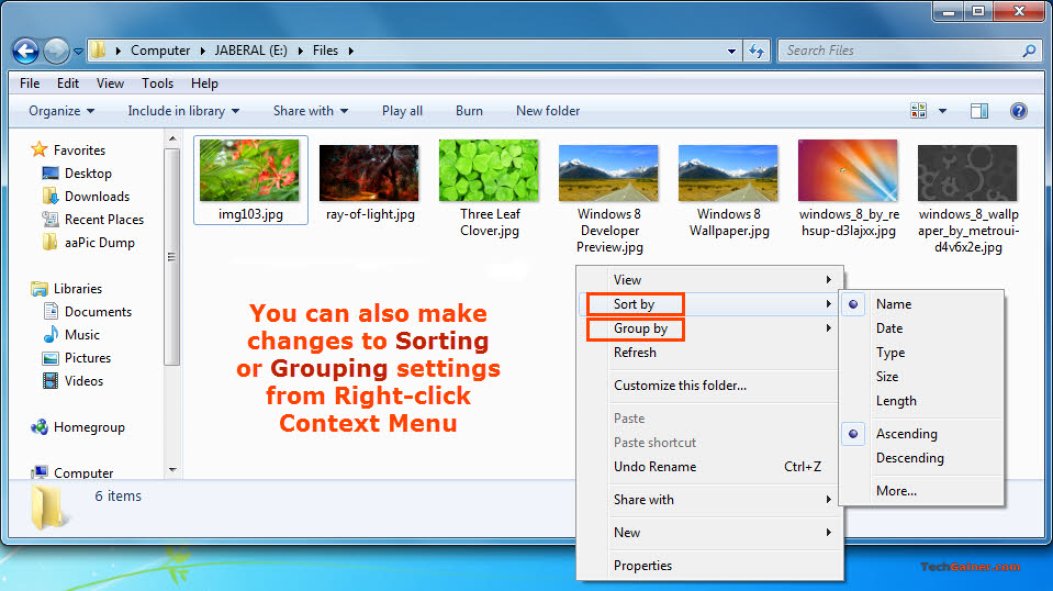Select Name as the sort criterion
The height and width of the screenshot is (591, 1053).
(x=893, y=304)
